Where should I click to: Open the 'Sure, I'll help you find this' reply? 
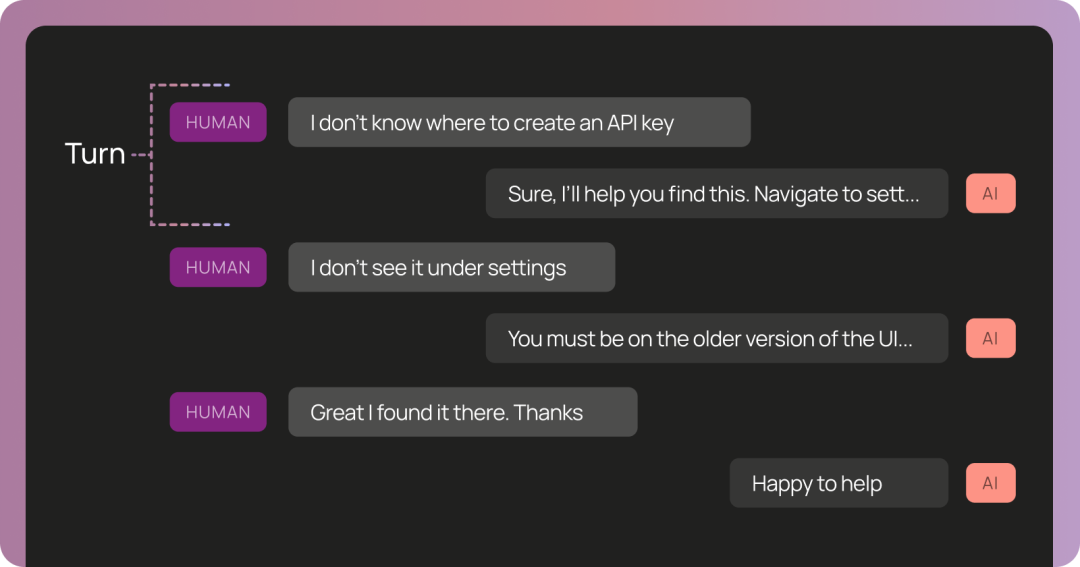[x=717, y=194]
